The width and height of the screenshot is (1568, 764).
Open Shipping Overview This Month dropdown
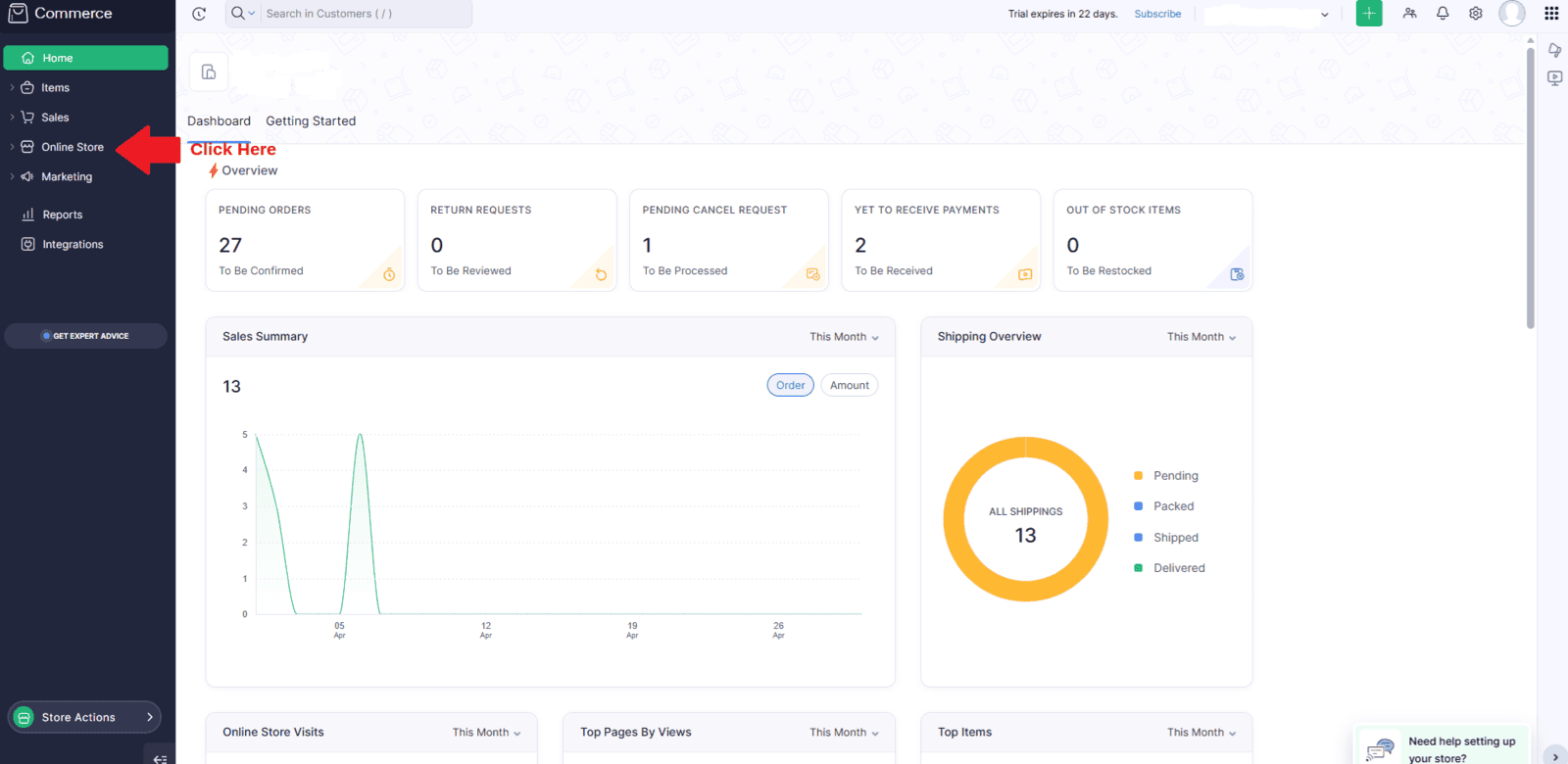pos(1200,337)
